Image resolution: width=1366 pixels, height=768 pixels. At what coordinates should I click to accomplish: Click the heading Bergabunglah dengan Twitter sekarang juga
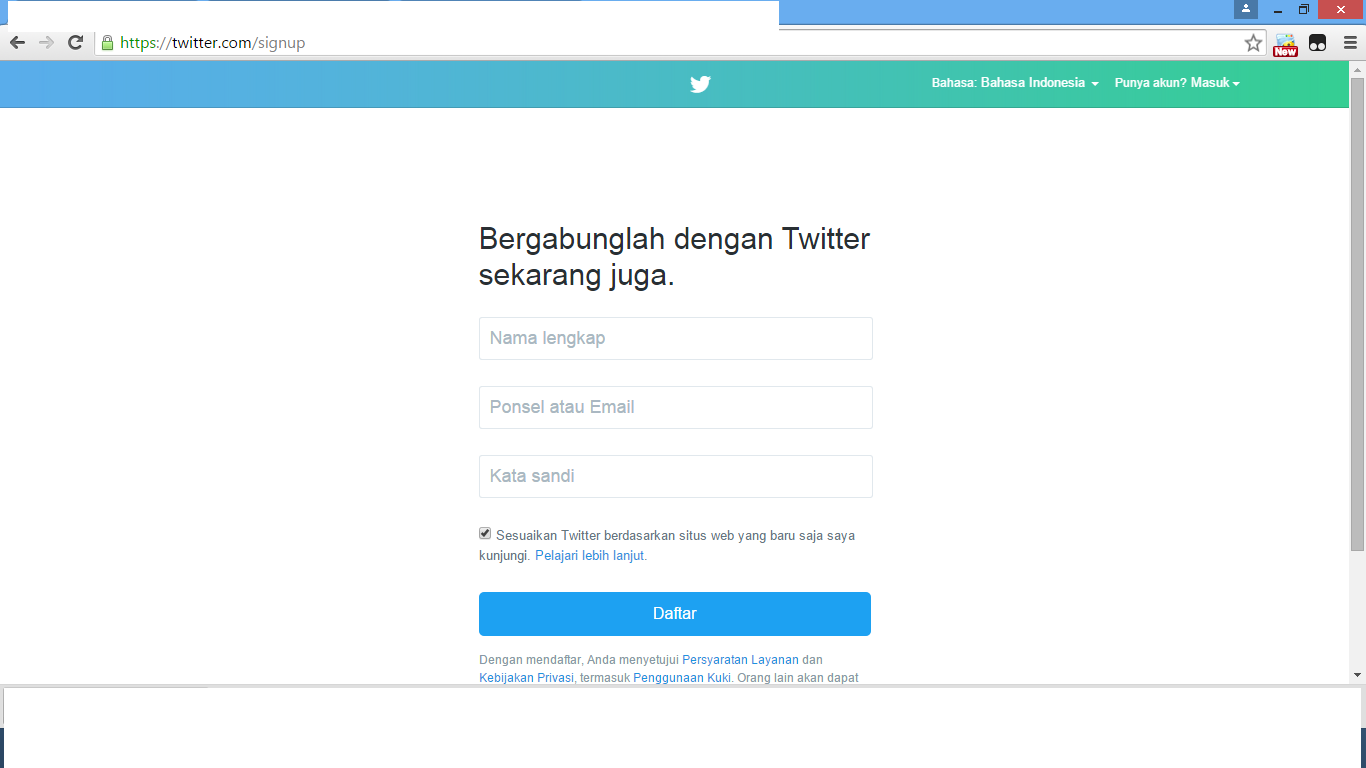pos(675,257)
